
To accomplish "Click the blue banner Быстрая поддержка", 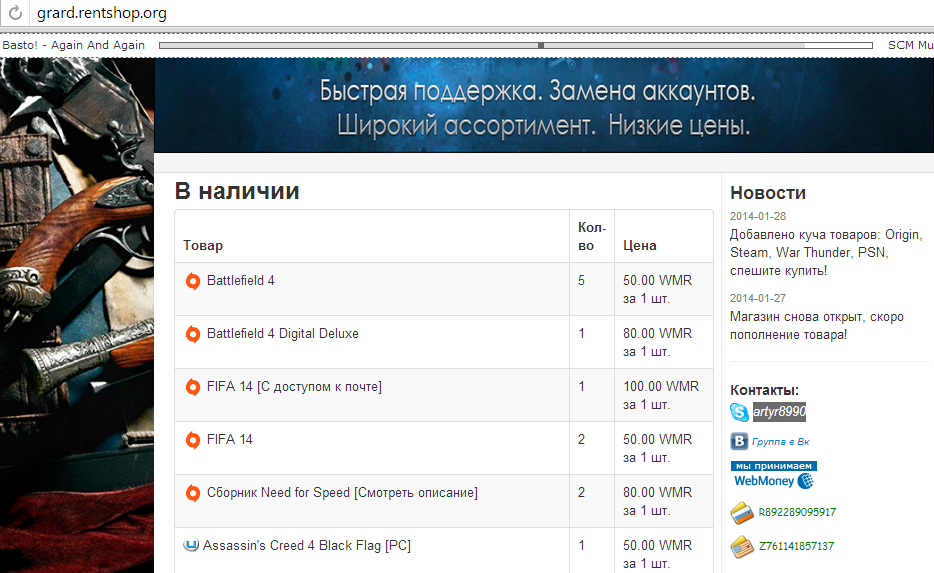I will 544,105.
